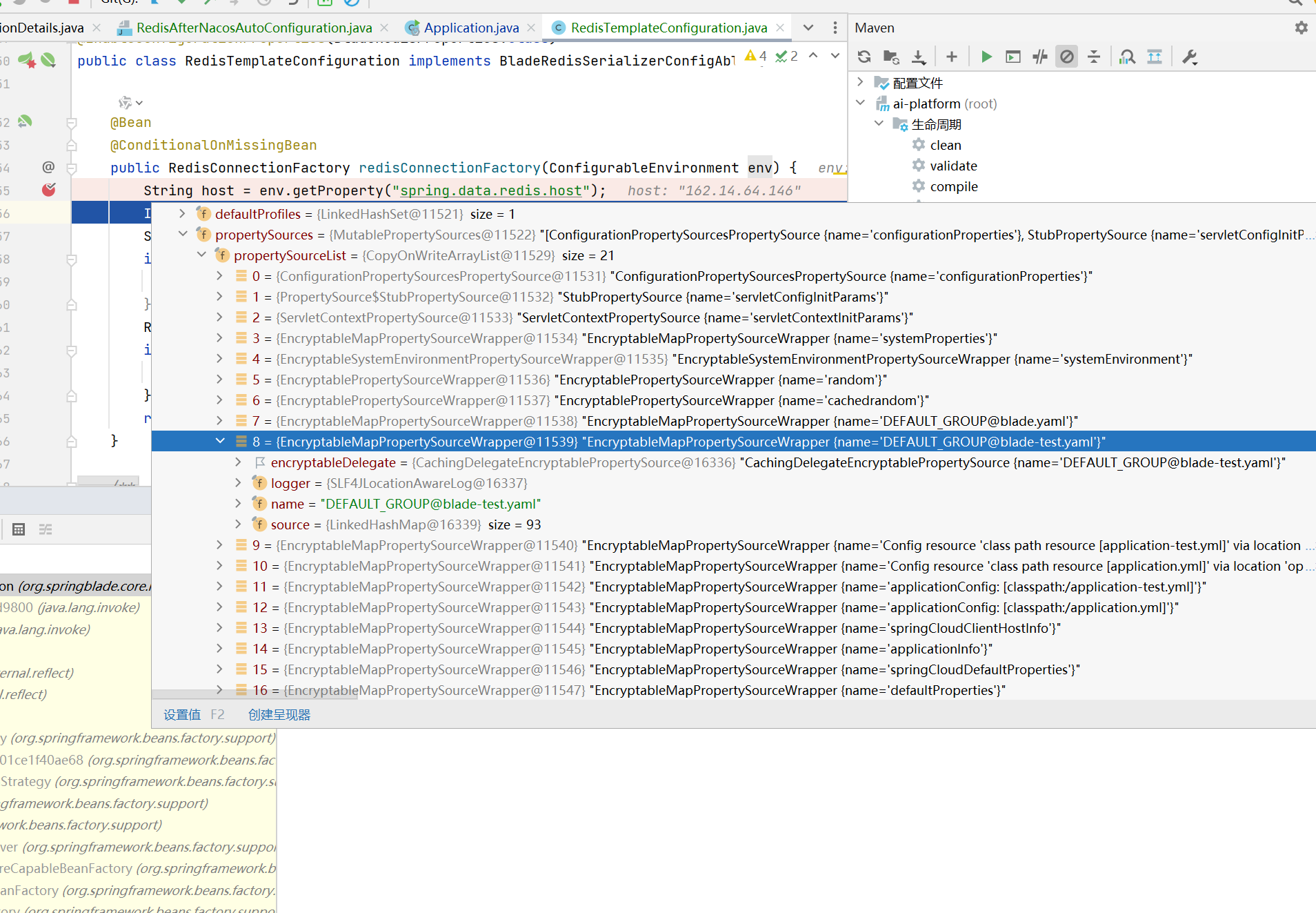Screen dimensions: 1316x913
Task: Collapse ai-platform root node in Maven
Action: point(860,103)
